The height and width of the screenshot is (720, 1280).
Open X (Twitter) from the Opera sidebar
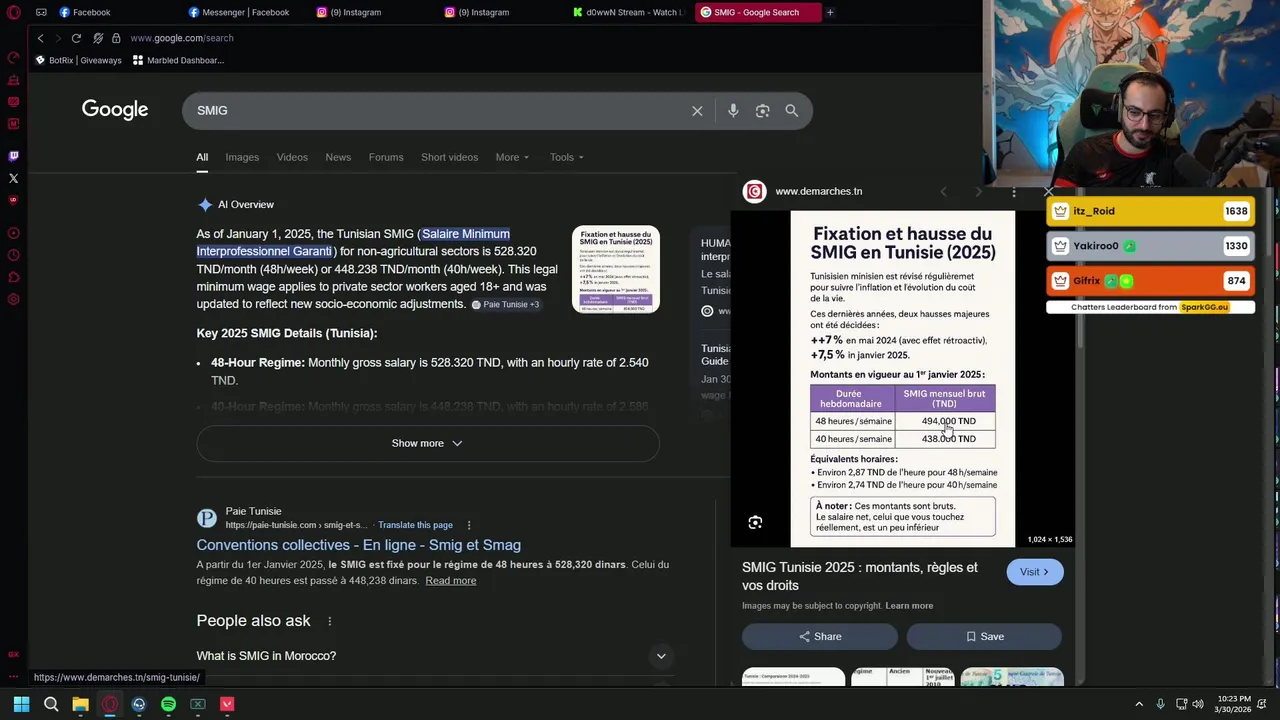tap(14, 178)
